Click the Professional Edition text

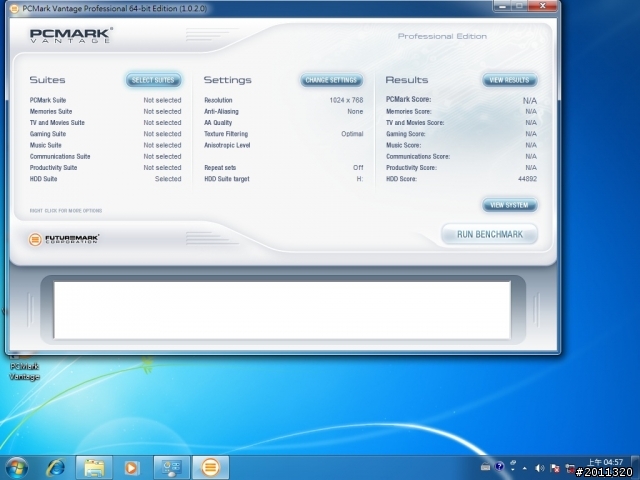point(442,36)
